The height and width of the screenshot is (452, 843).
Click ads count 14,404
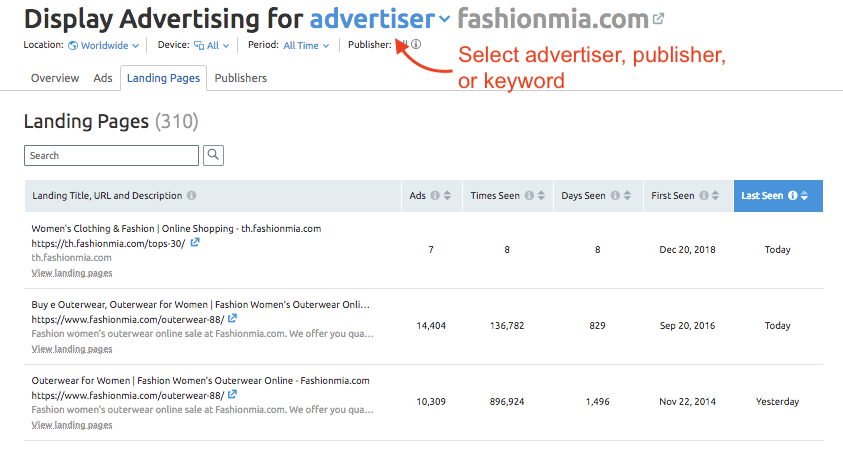point(431,326)
